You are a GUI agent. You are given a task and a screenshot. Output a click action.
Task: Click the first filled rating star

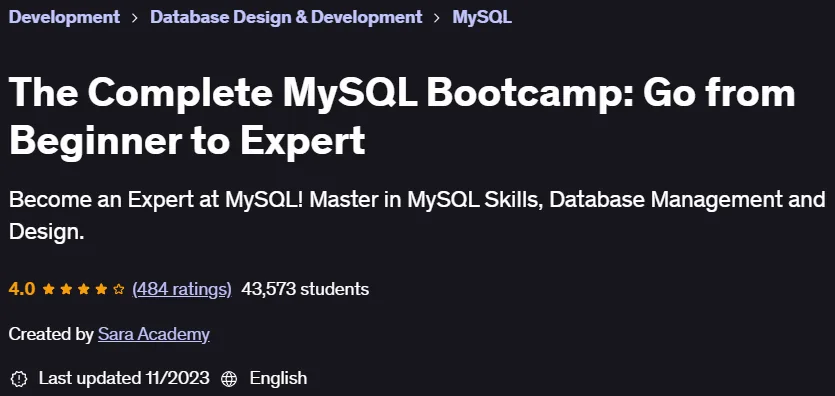pos(48,289)
